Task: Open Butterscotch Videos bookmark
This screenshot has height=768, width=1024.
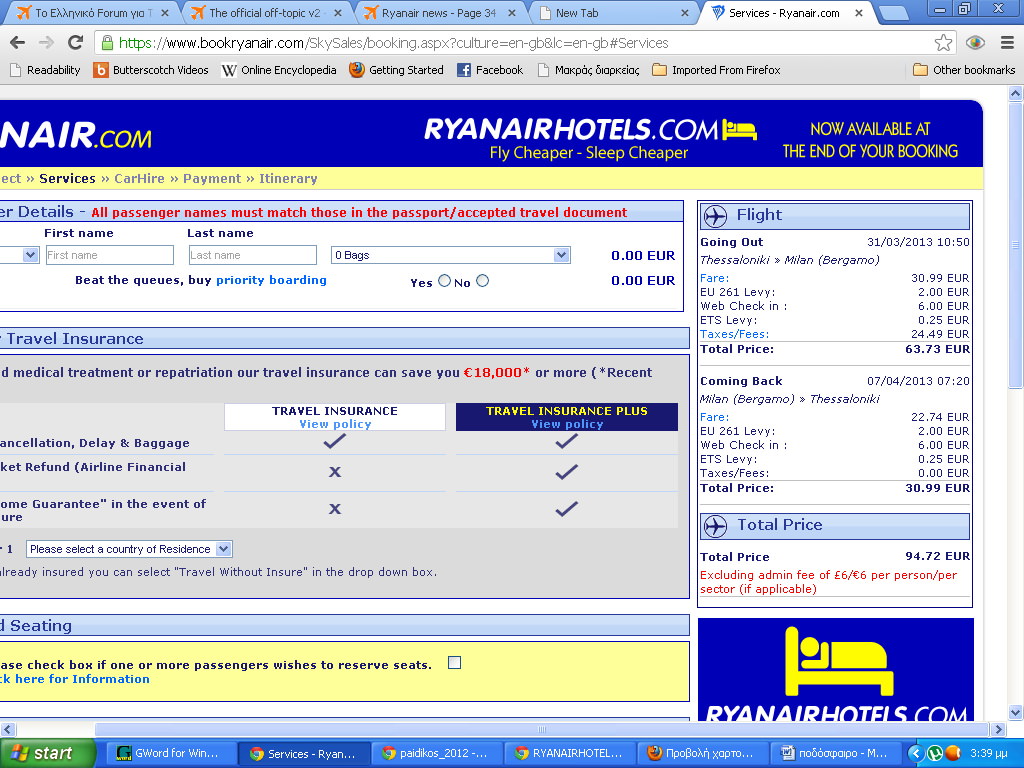Action: (151, 70)
